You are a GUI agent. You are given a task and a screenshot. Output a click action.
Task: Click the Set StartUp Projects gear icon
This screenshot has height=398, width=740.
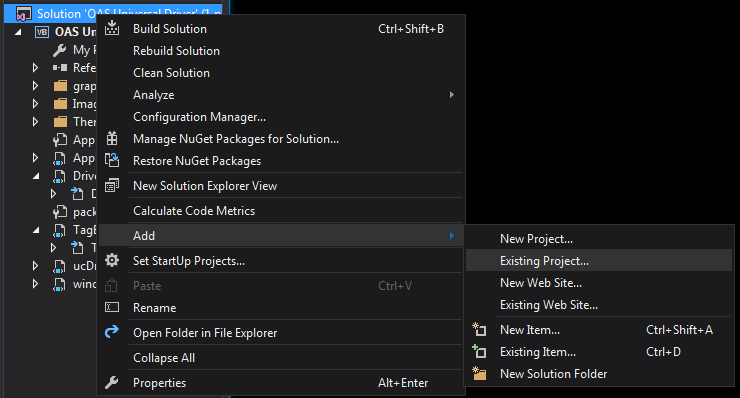tap(112, 260)
